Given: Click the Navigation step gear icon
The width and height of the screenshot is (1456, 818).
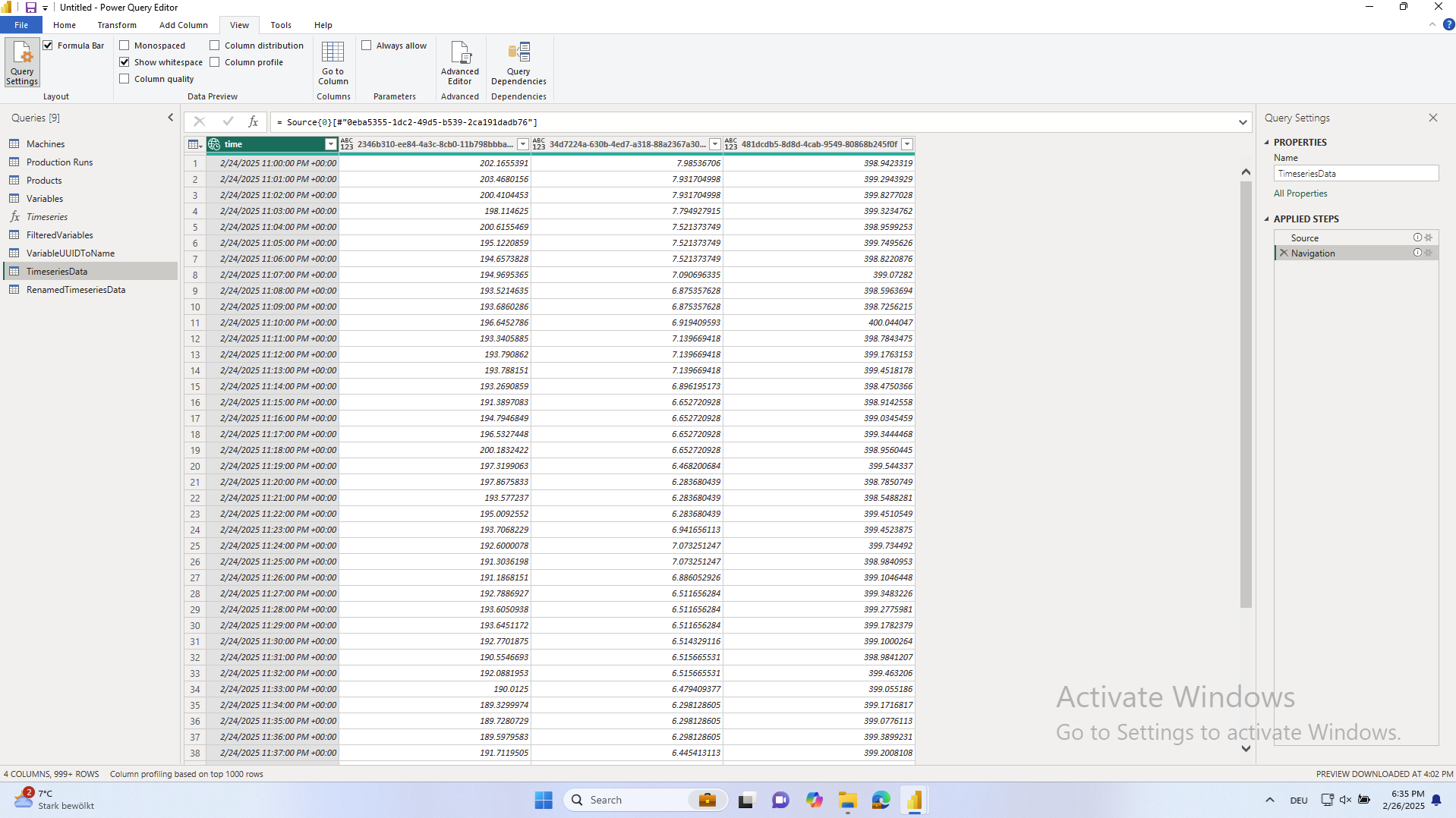Looking at the screenshot, I should pyautogui.click(x=1429, y=253).
